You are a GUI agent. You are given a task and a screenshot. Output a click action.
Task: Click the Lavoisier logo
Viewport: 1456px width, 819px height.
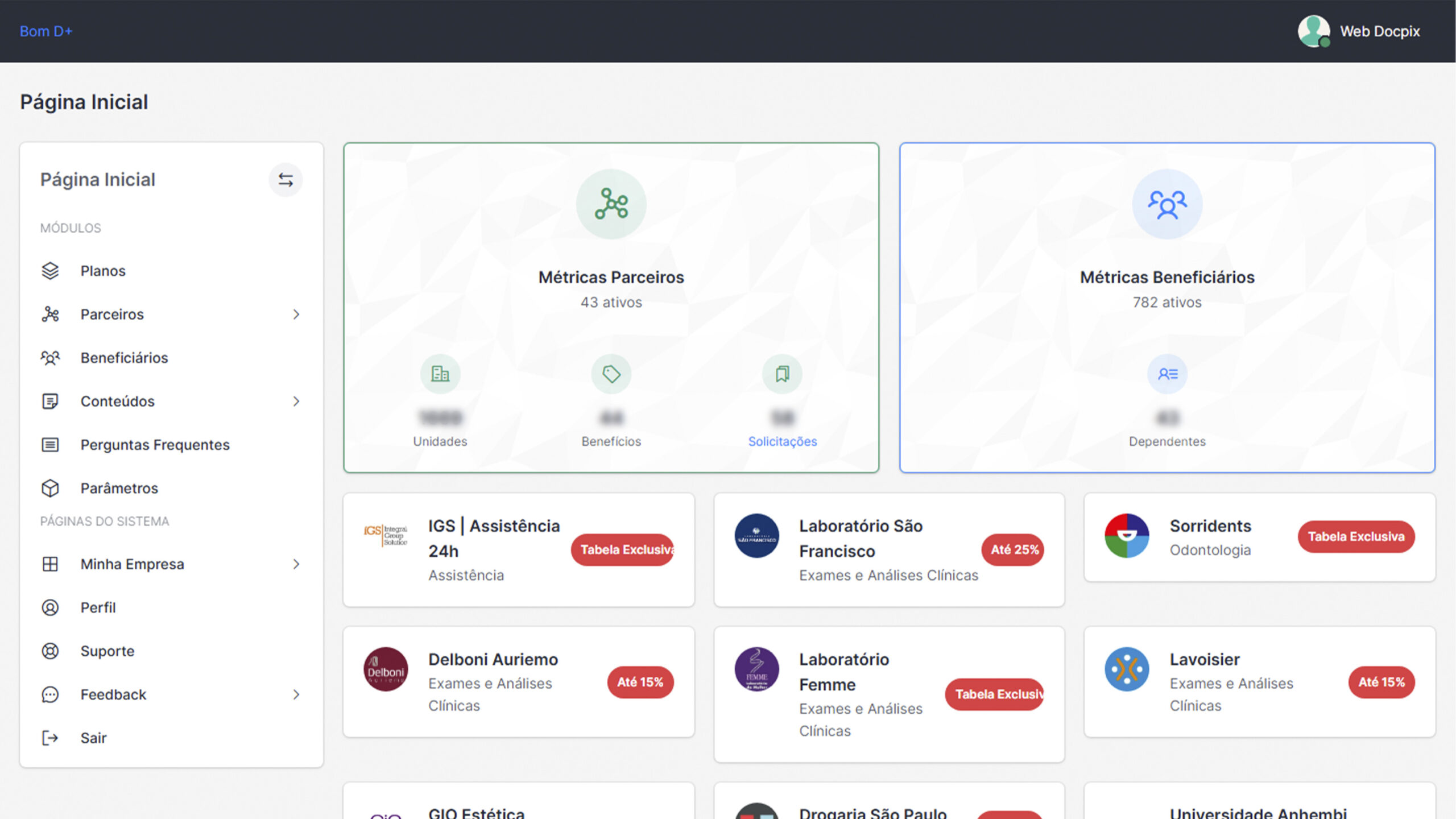(1127, 669)
